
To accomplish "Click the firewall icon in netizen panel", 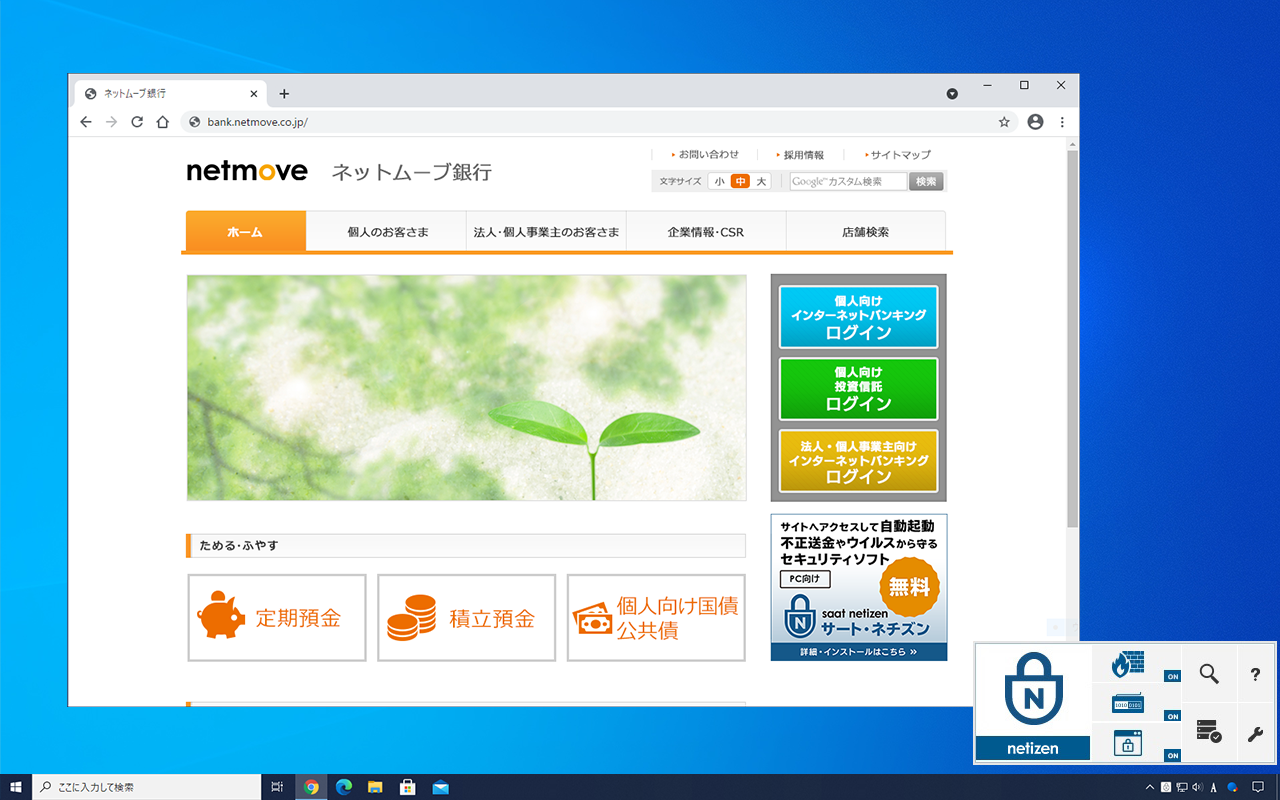I will (1127, 663).
